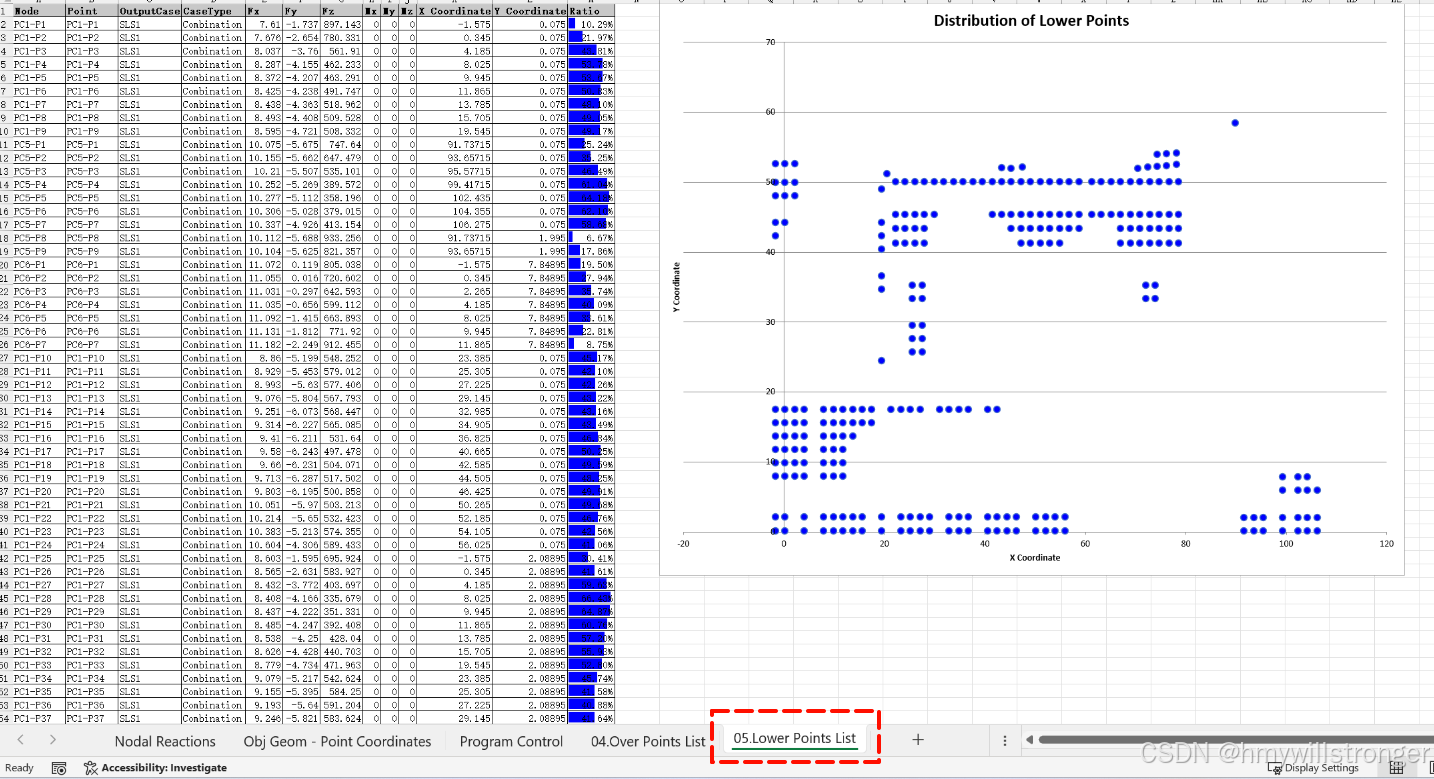Add a new sheet with the plus button

pyautogui.click(x=918, y=740)
